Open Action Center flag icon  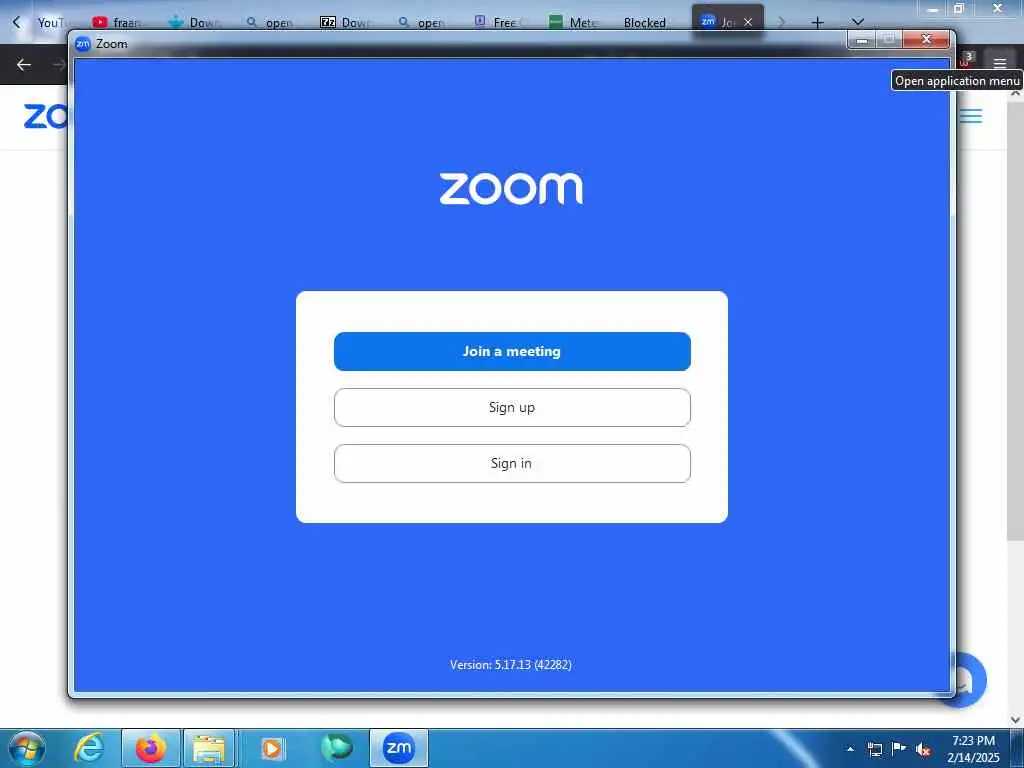(x=899, y=749)
